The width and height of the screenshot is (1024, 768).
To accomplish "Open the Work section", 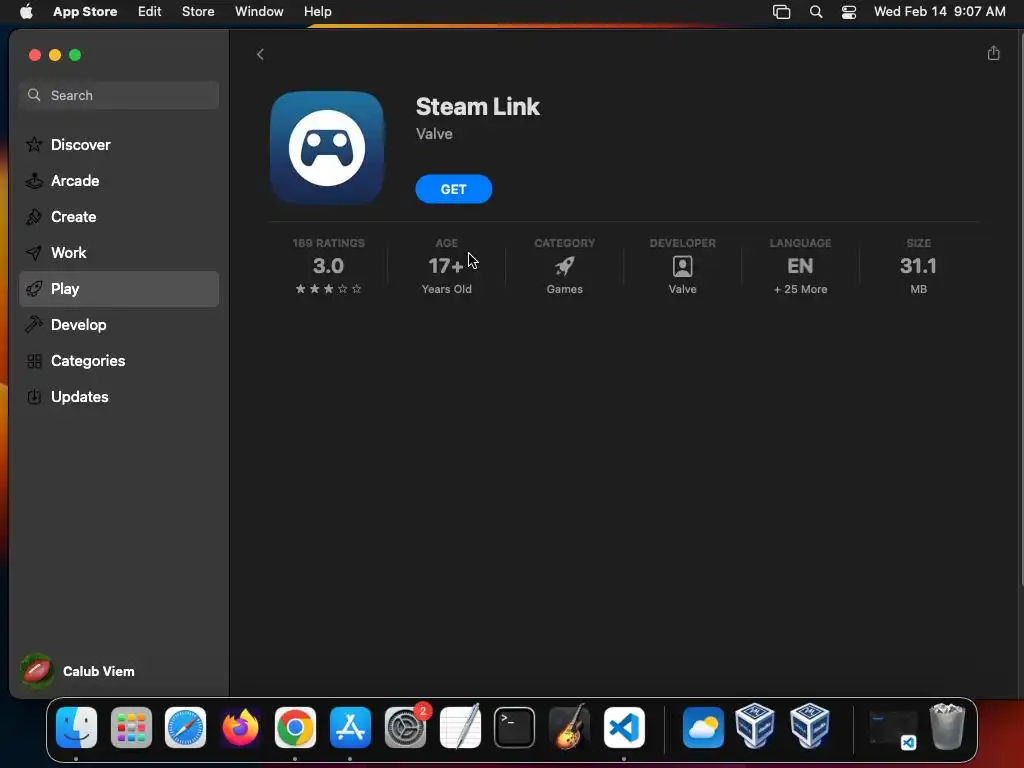I will [x=120, y=253].
